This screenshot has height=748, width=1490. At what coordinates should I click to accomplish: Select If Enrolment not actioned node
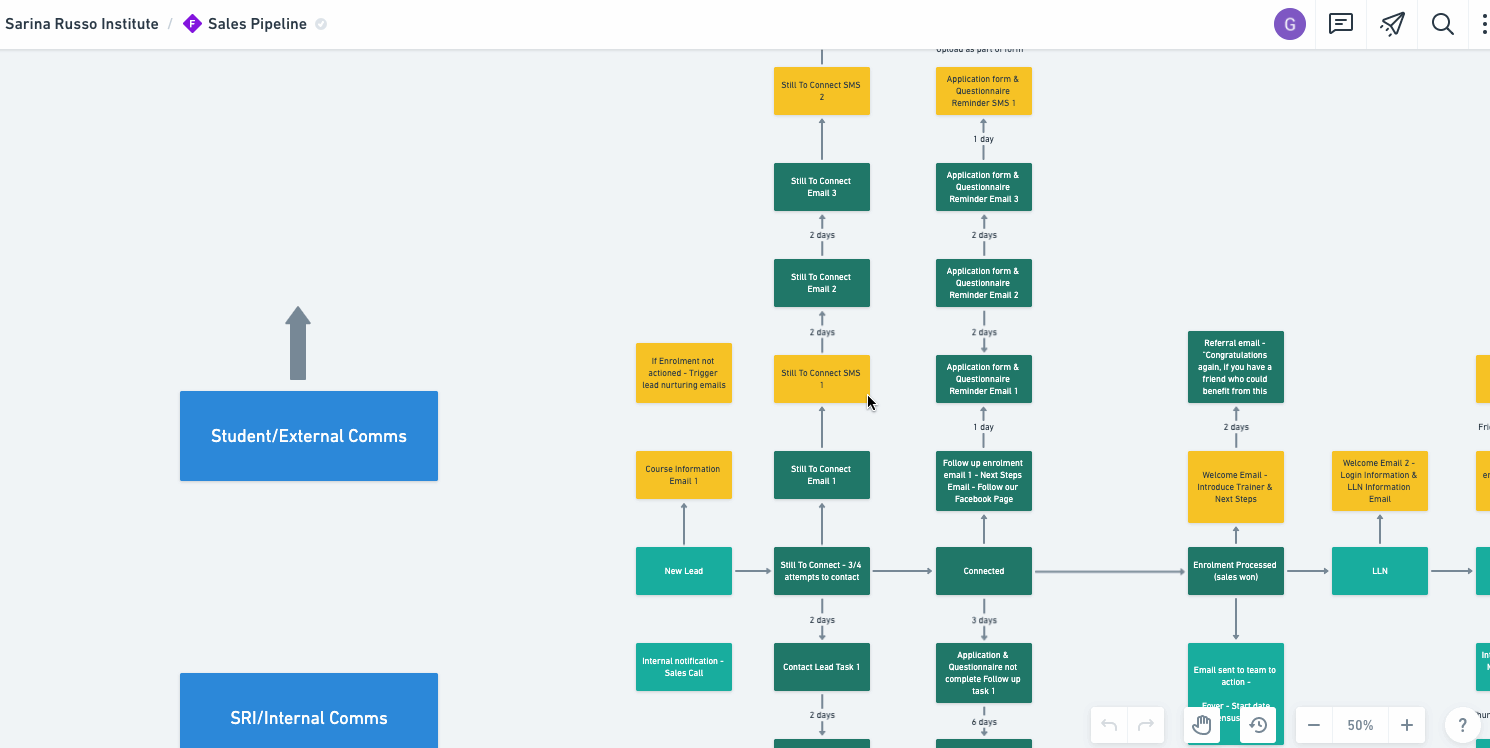(684, 373)
